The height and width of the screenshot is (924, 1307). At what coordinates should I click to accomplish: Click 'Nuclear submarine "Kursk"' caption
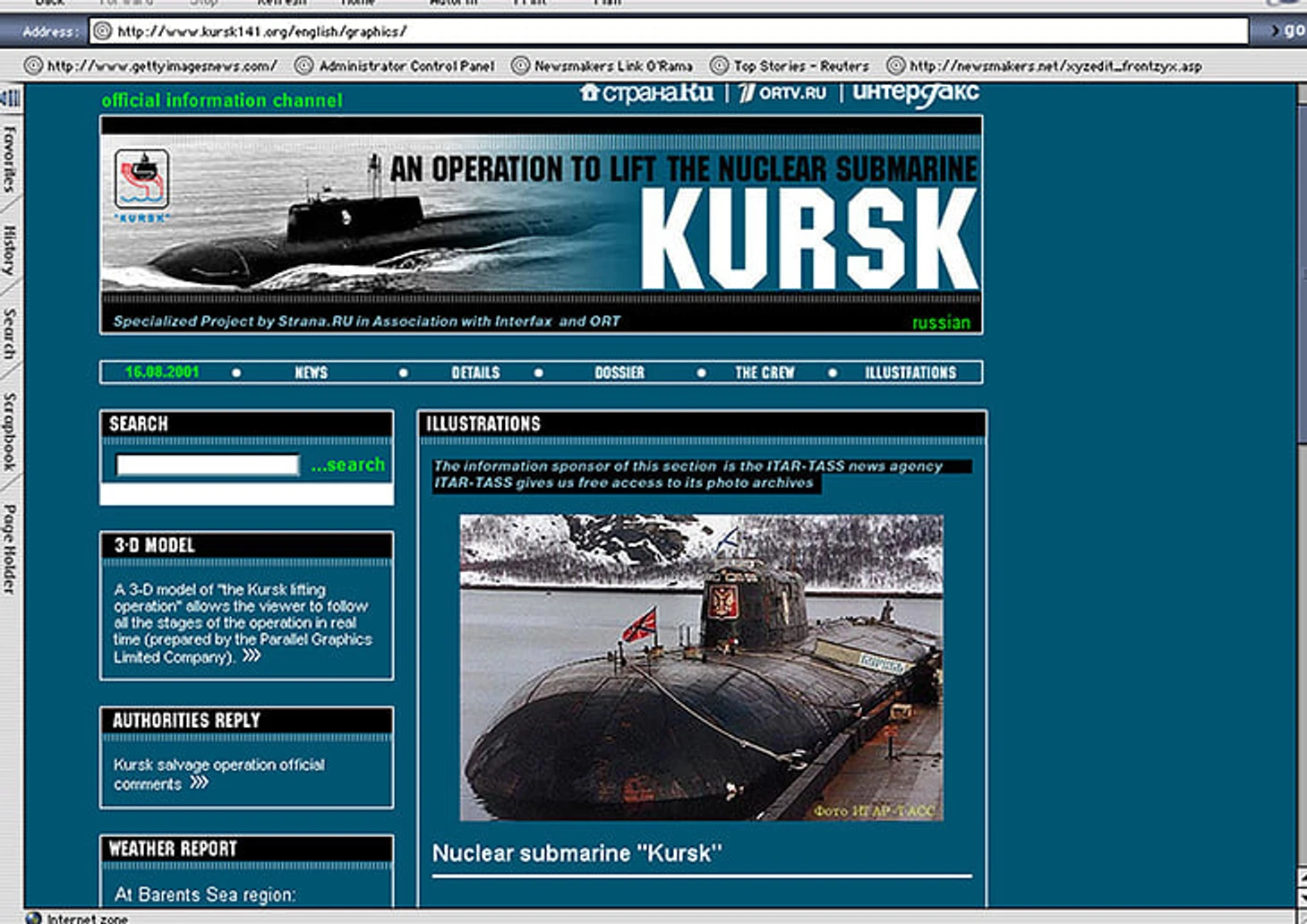[577, 853]
